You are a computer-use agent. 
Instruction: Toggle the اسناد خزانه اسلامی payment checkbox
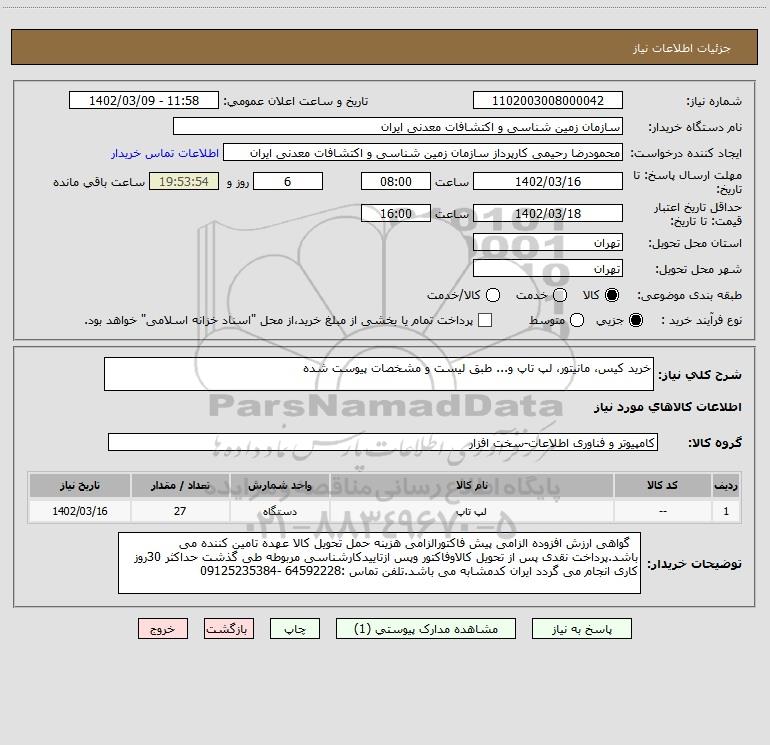click(x=485, y=320)
